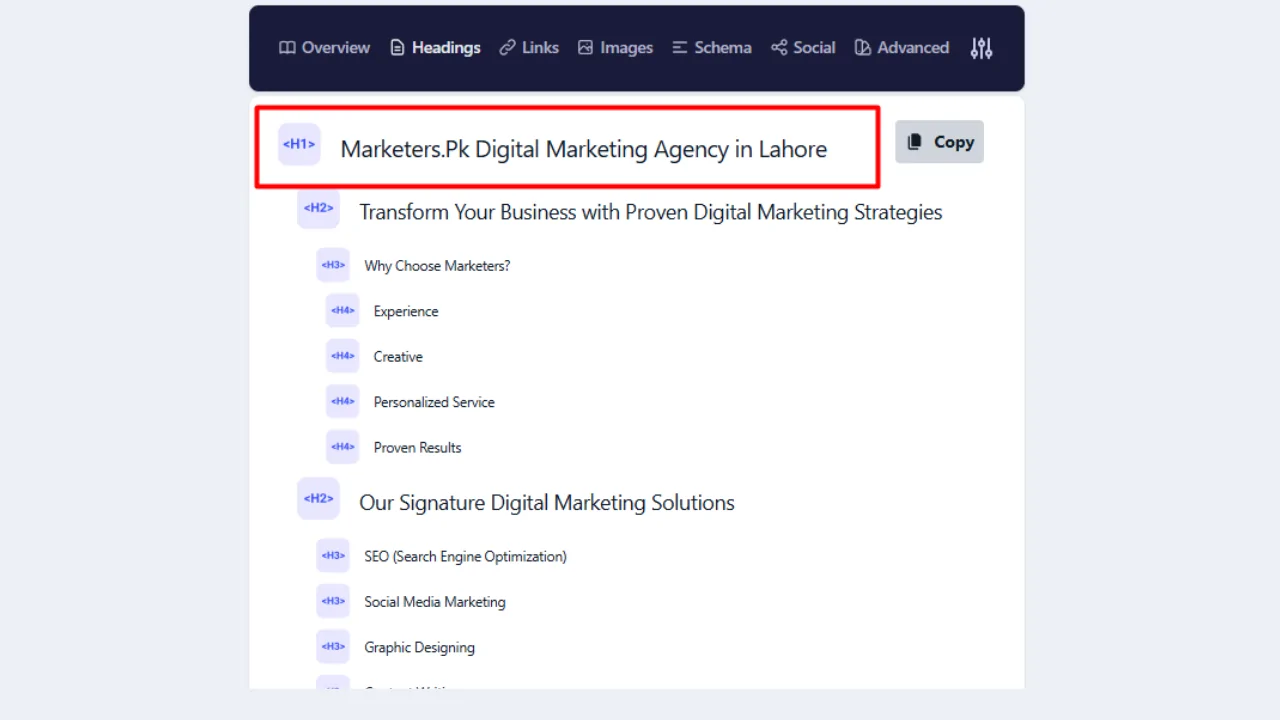
Task: Click the H4 badge beside Proven Results
Action: (343, 447)
